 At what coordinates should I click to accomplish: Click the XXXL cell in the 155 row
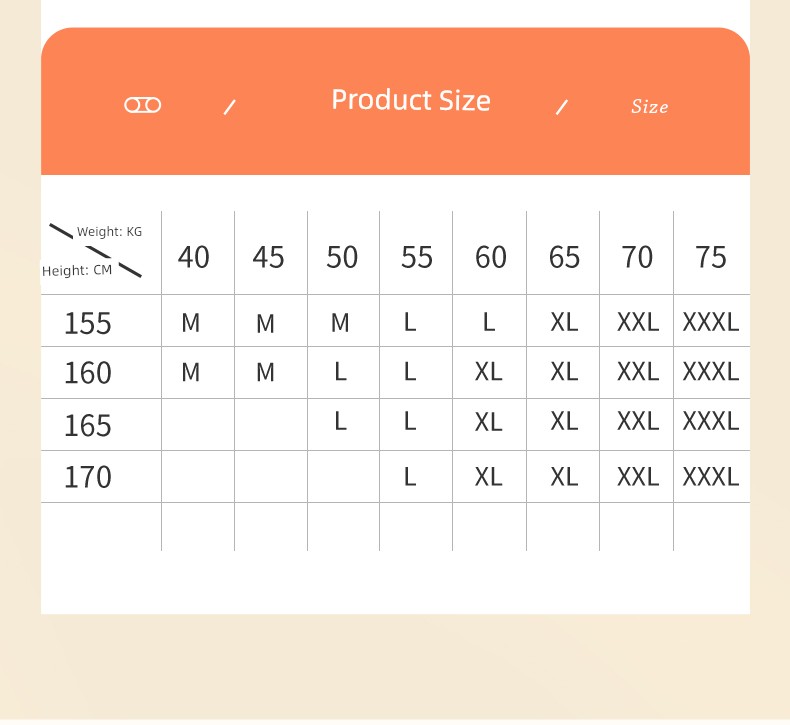(710, 322)
